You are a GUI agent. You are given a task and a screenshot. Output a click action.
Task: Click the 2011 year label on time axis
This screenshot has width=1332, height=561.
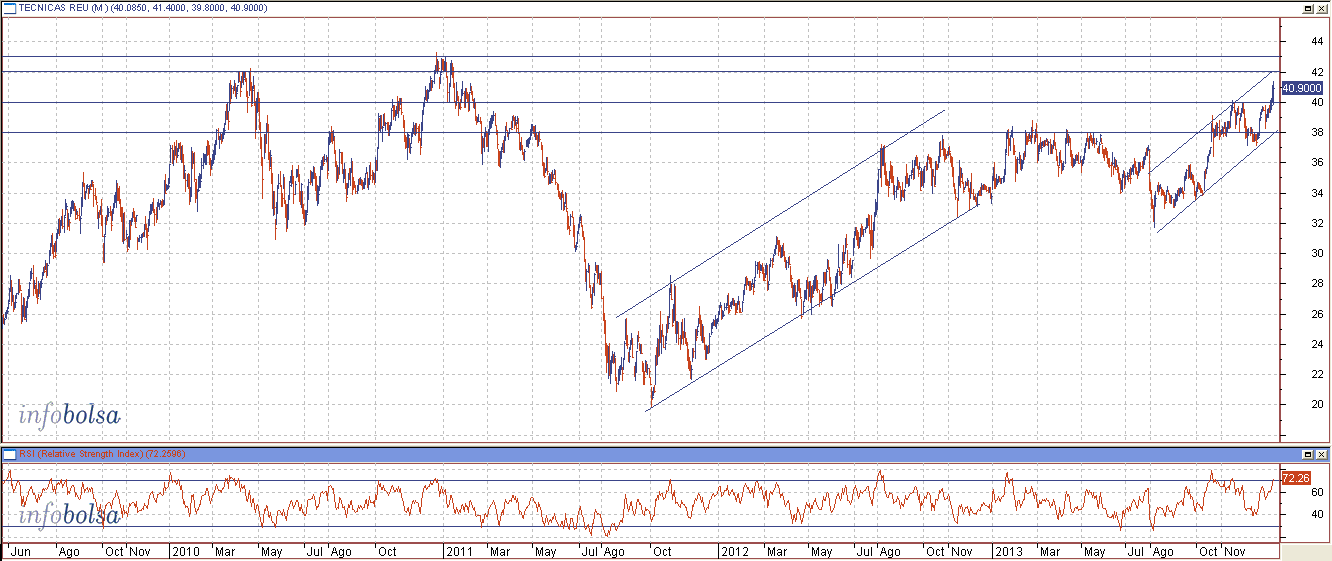[459, 551]
